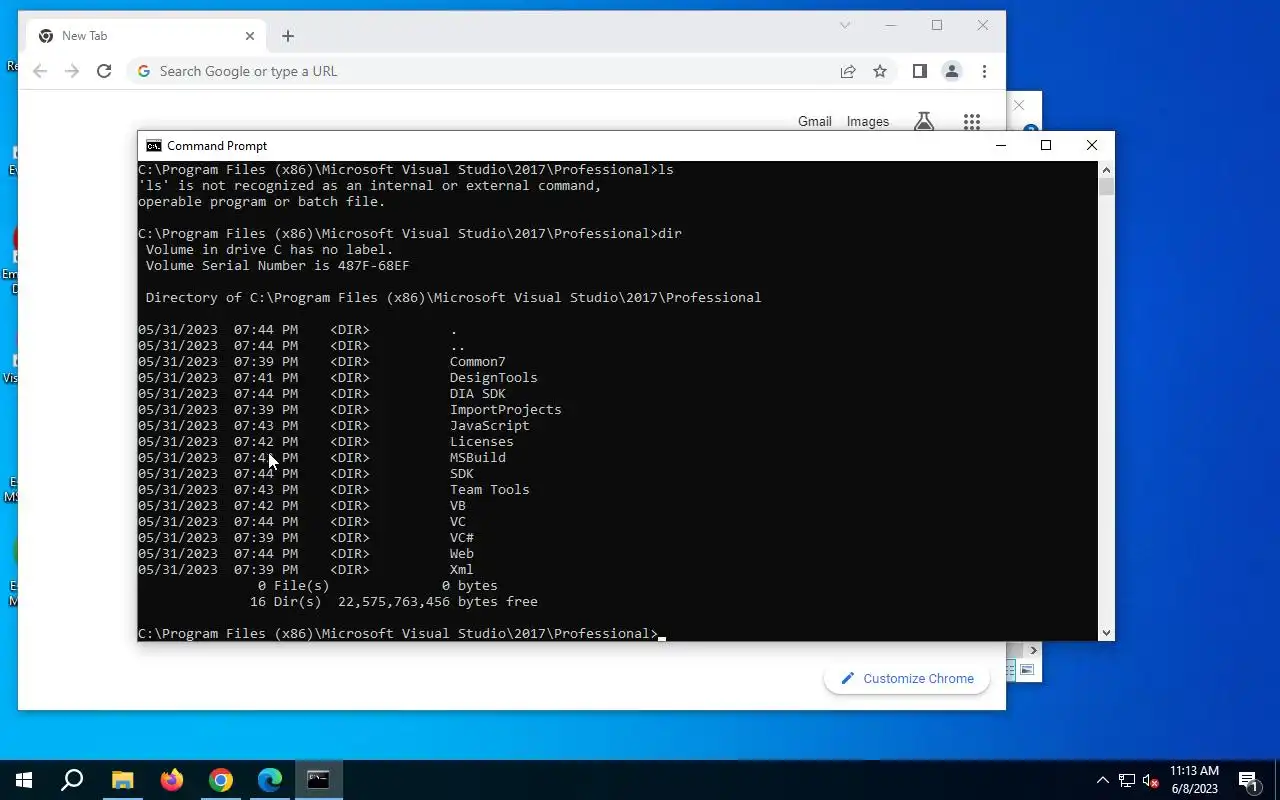1280x800 pixels.
Task: Open taskbar clock and date
Action: (1194, 780)
